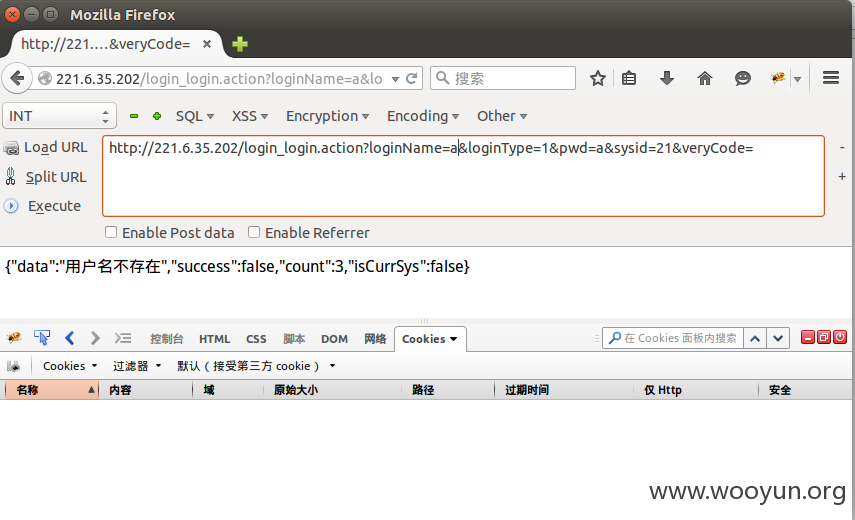Select the Cookies panel tab

[x=430, y=338]
